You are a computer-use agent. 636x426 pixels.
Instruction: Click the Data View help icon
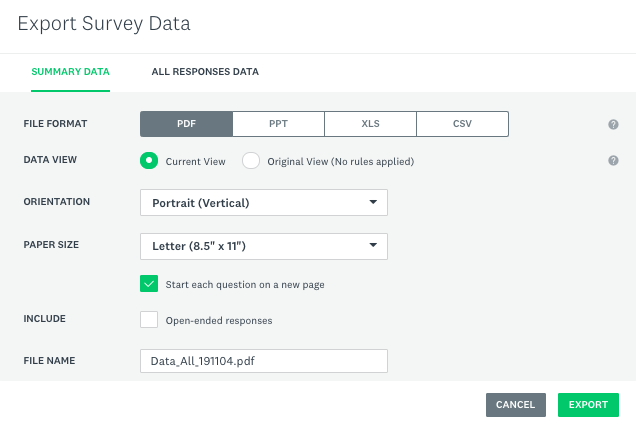pos(613,161)
